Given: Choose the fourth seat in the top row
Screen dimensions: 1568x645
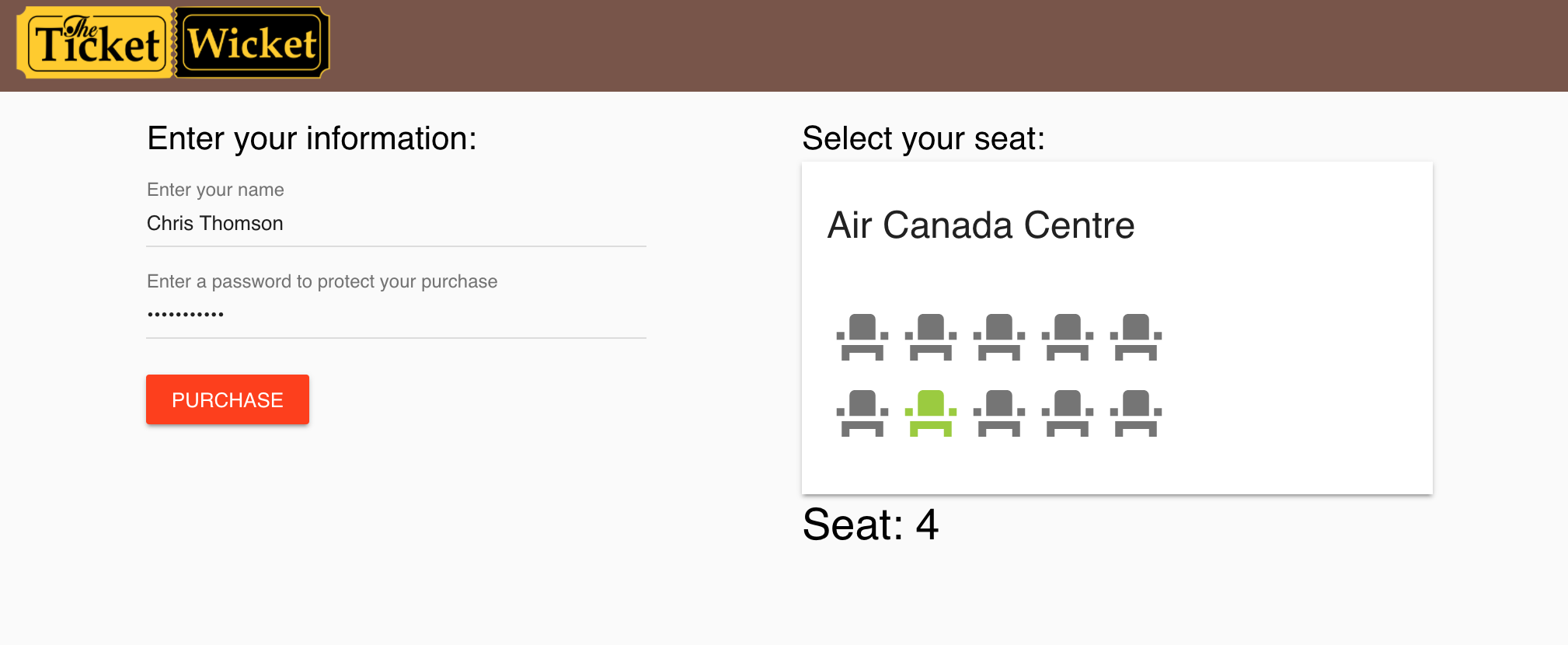Looking at the screenshot, I should pos(1068,336).
